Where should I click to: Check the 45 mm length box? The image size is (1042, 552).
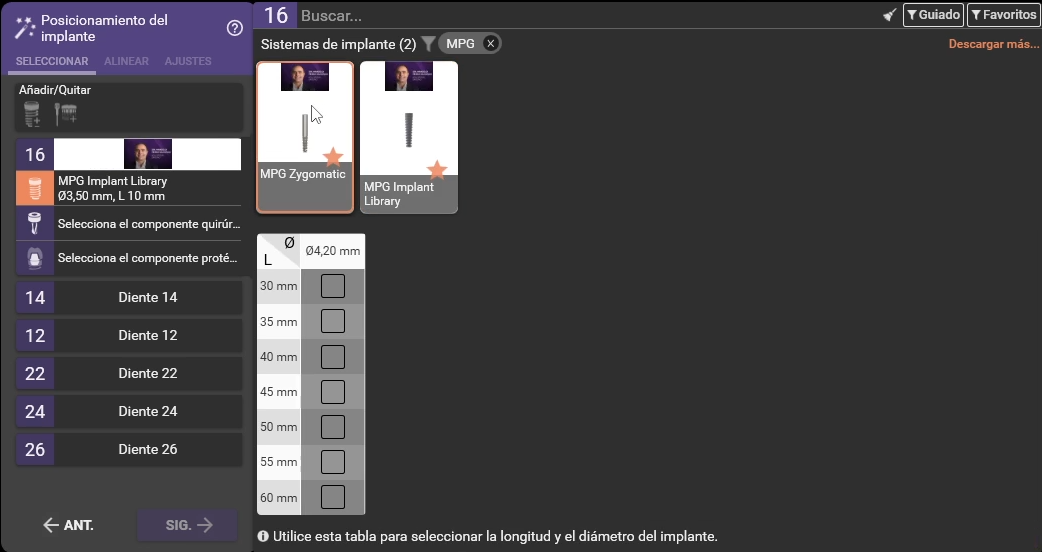[x=333, y=392]
